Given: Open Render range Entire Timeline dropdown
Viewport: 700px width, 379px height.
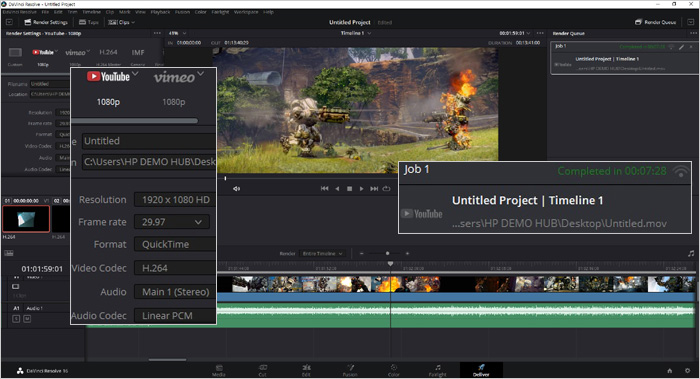Looking at the screenshot, I should click(x=323, y=254).
